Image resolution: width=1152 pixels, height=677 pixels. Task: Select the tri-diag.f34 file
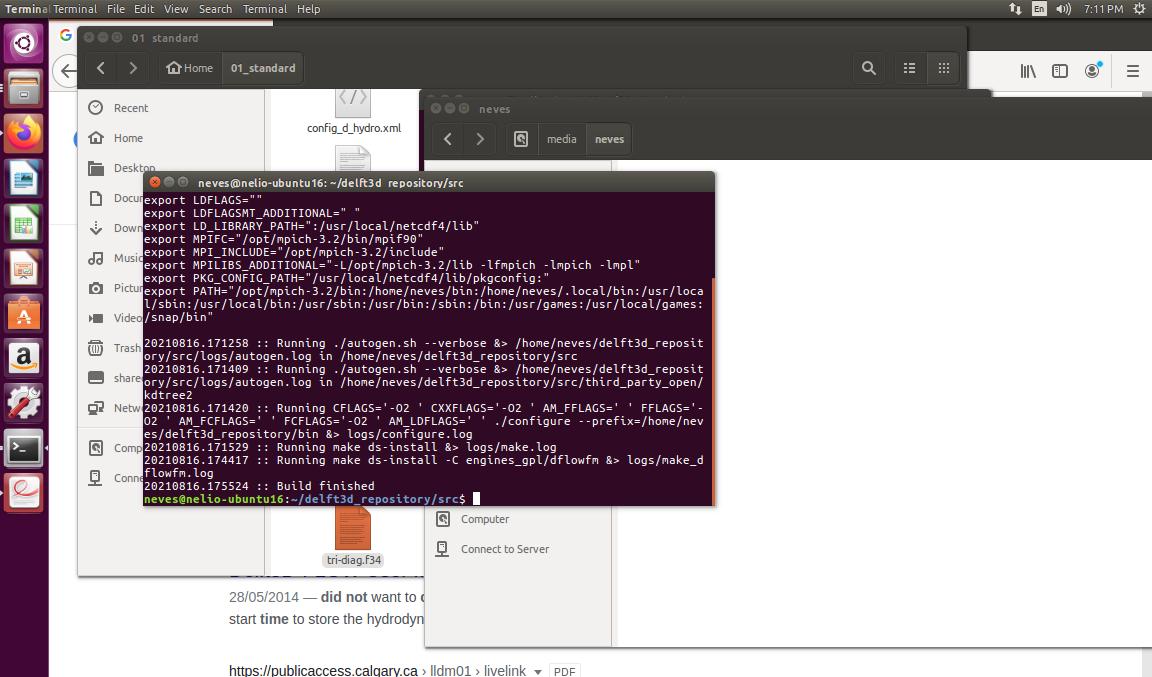coord(353,538)
